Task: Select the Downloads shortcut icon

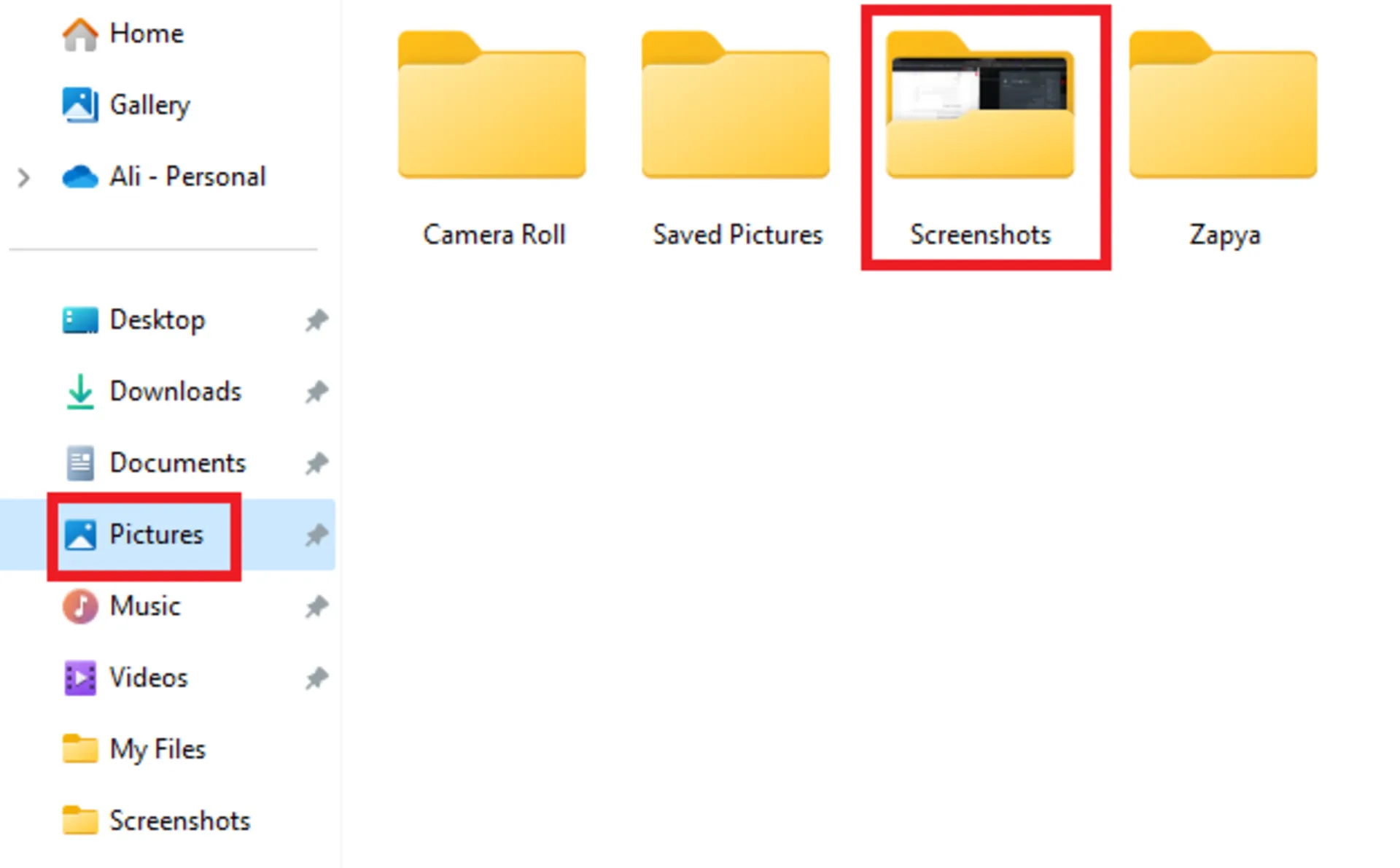Action: pos(79,391)
